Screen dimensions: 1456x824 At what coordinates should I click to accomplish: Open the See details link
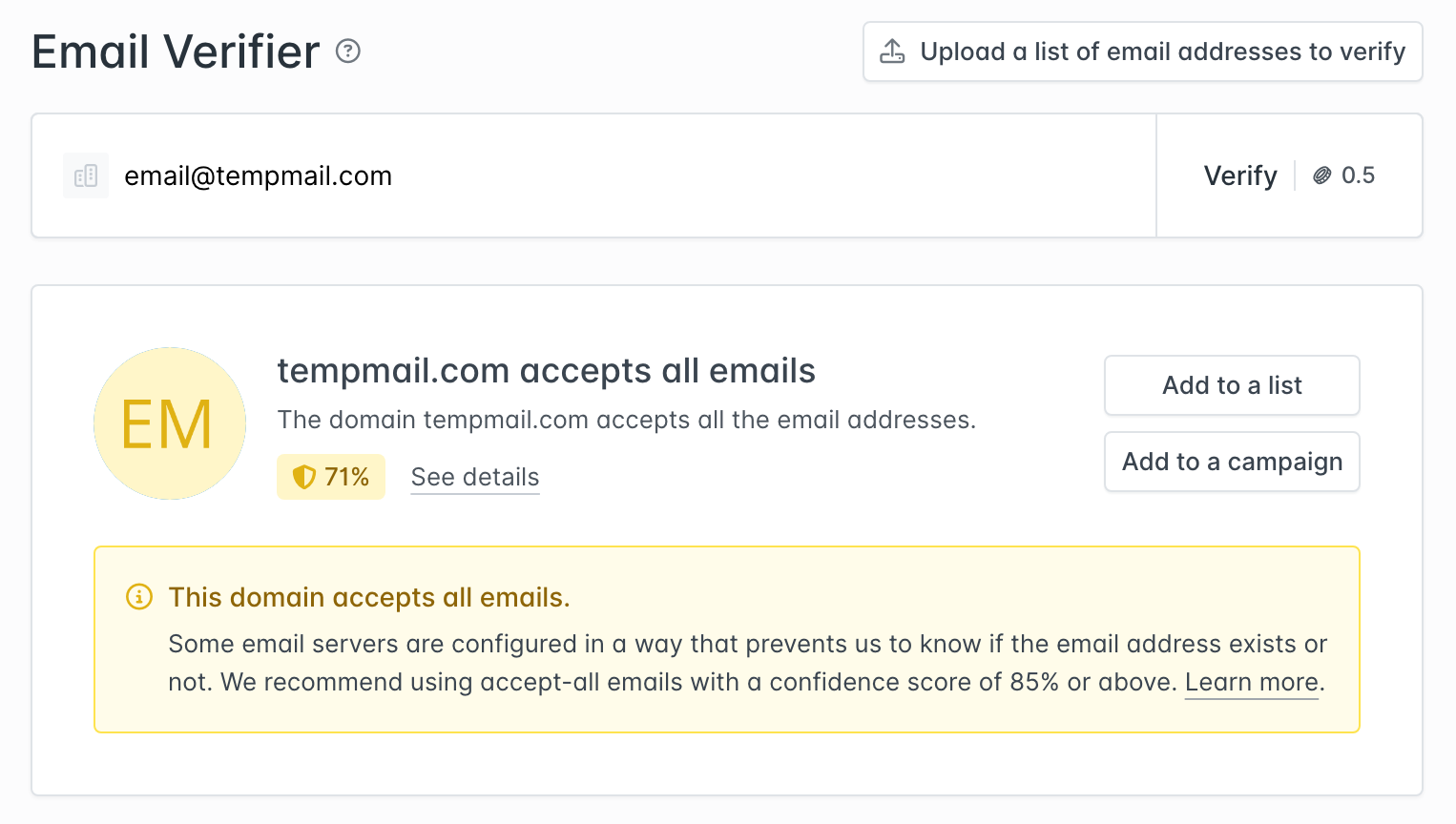[x=475, y=477]
